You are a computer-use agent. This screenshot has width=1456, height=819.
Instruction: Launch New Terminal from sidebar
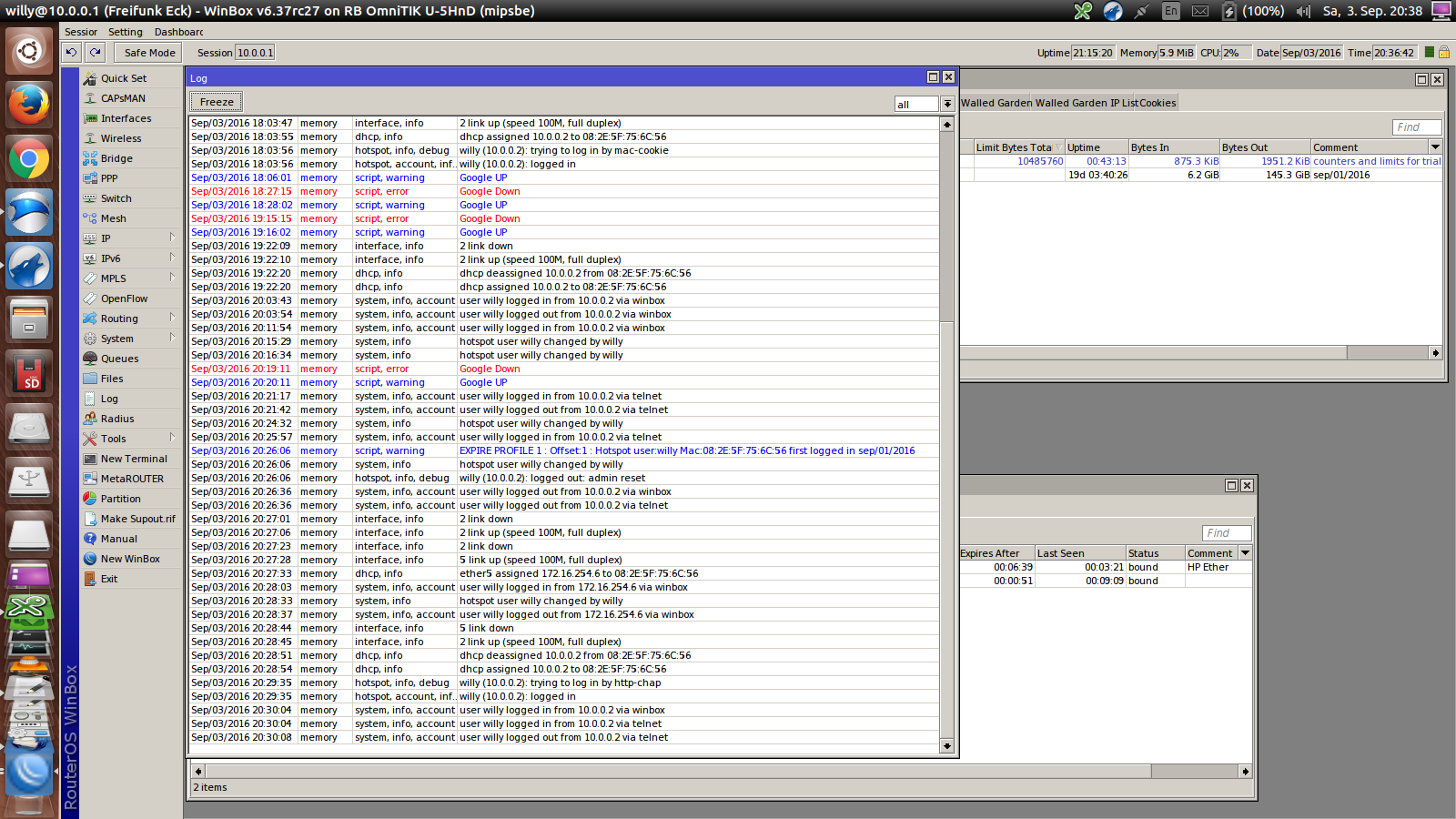click(133, 459)
